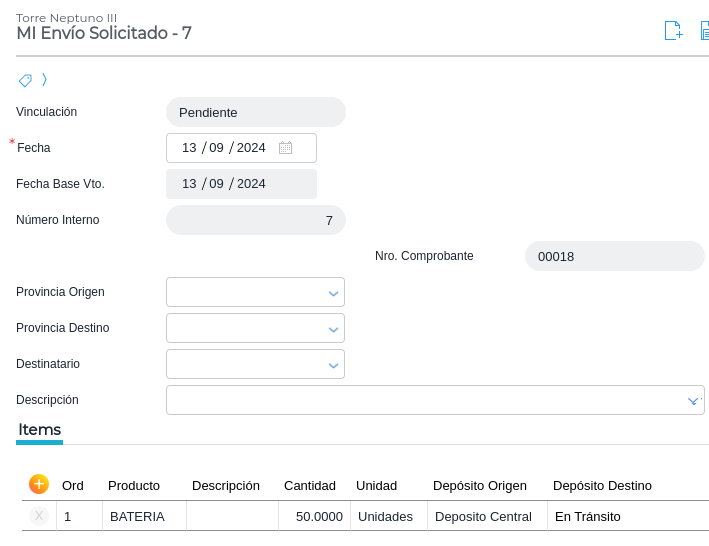Click the Nro. Comprobante field 00018
The image size is (709, 546).
pos(614,256)
